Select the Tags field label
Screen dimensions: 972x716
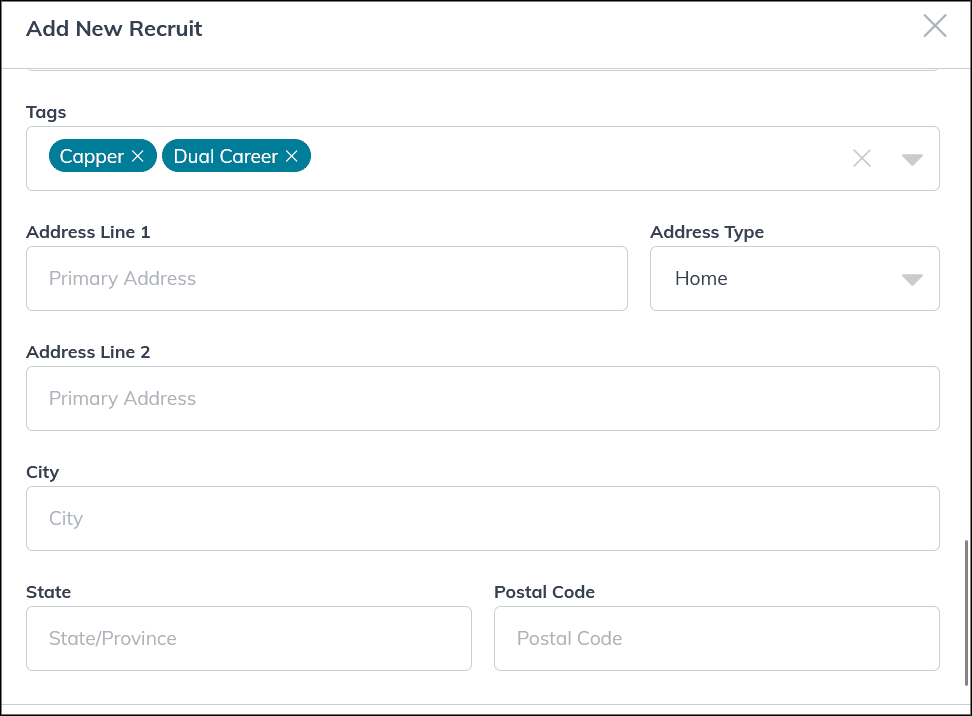(46, 112)
